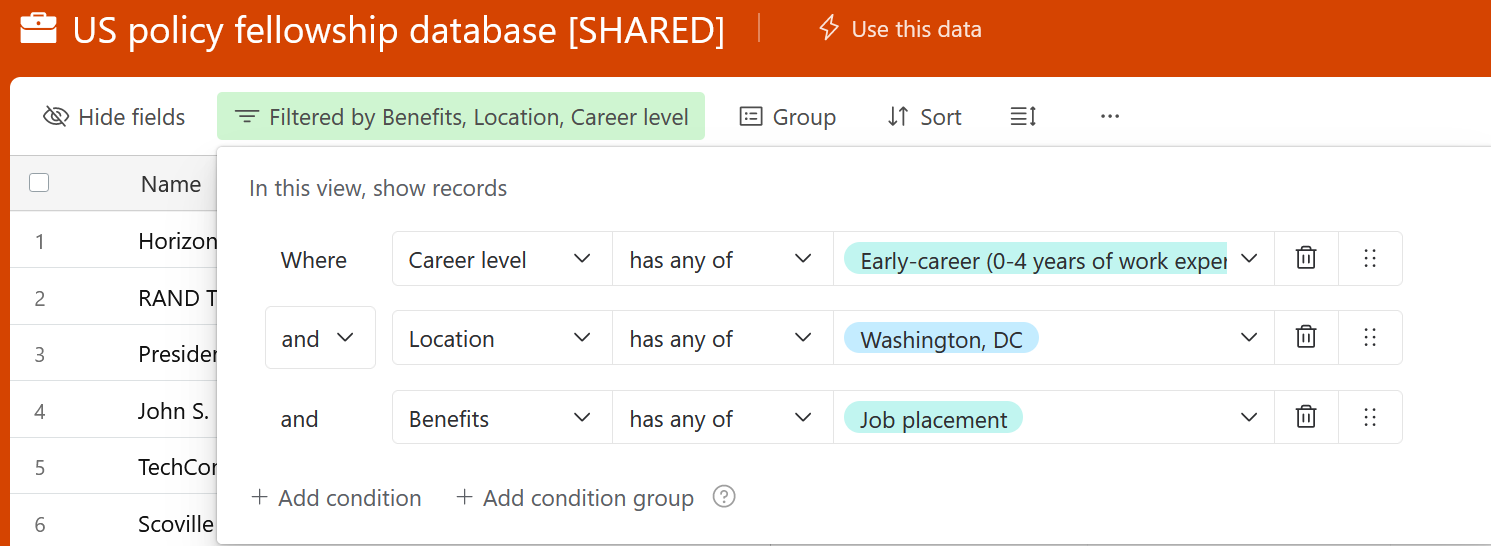Open the row height icon
This screenshot has width=1491, height=546.
1023,117
